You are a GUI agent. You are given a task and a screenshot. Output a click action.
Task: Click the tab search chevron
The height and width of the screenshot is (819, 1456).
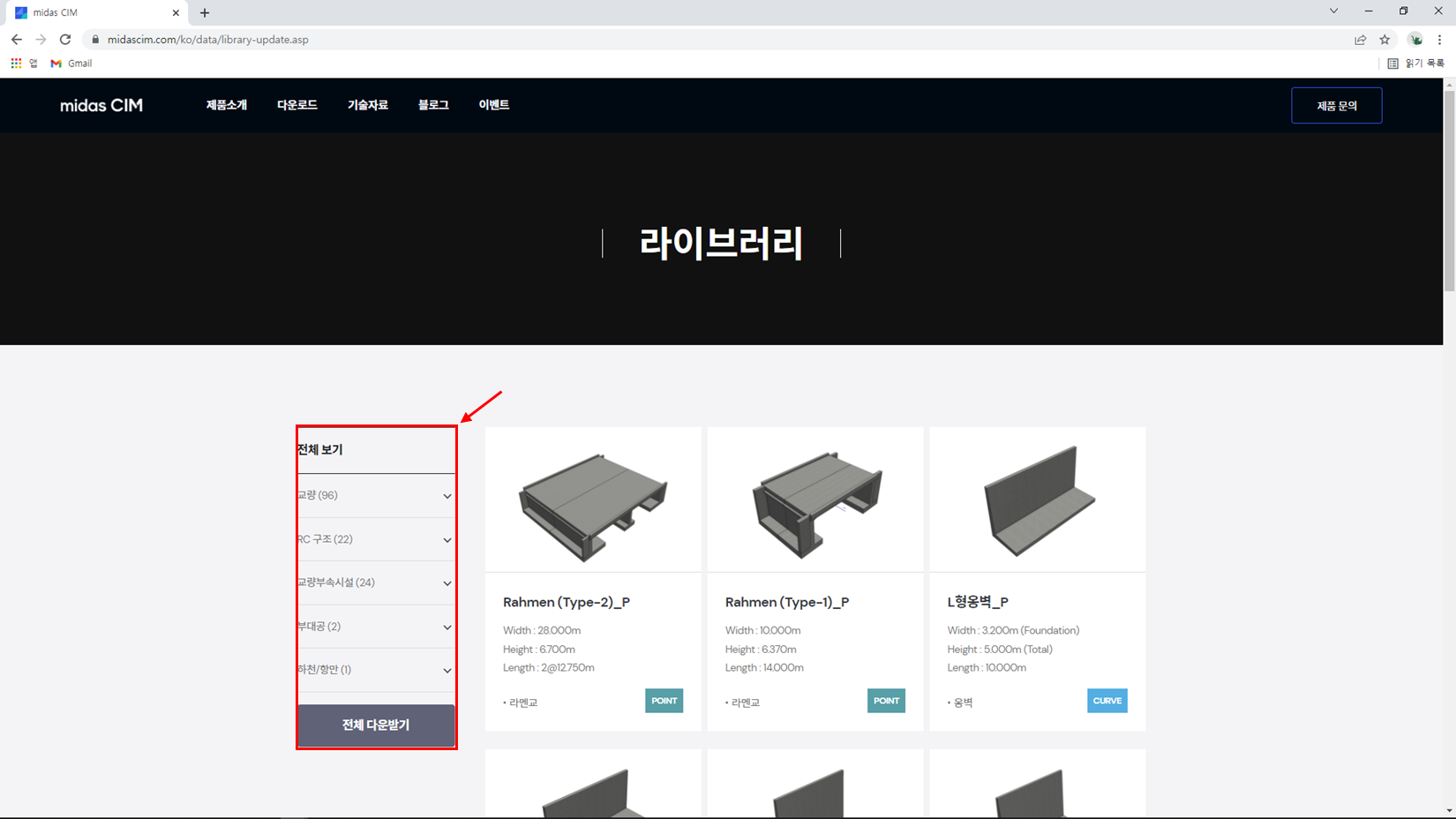click(x=1333, y=11)
